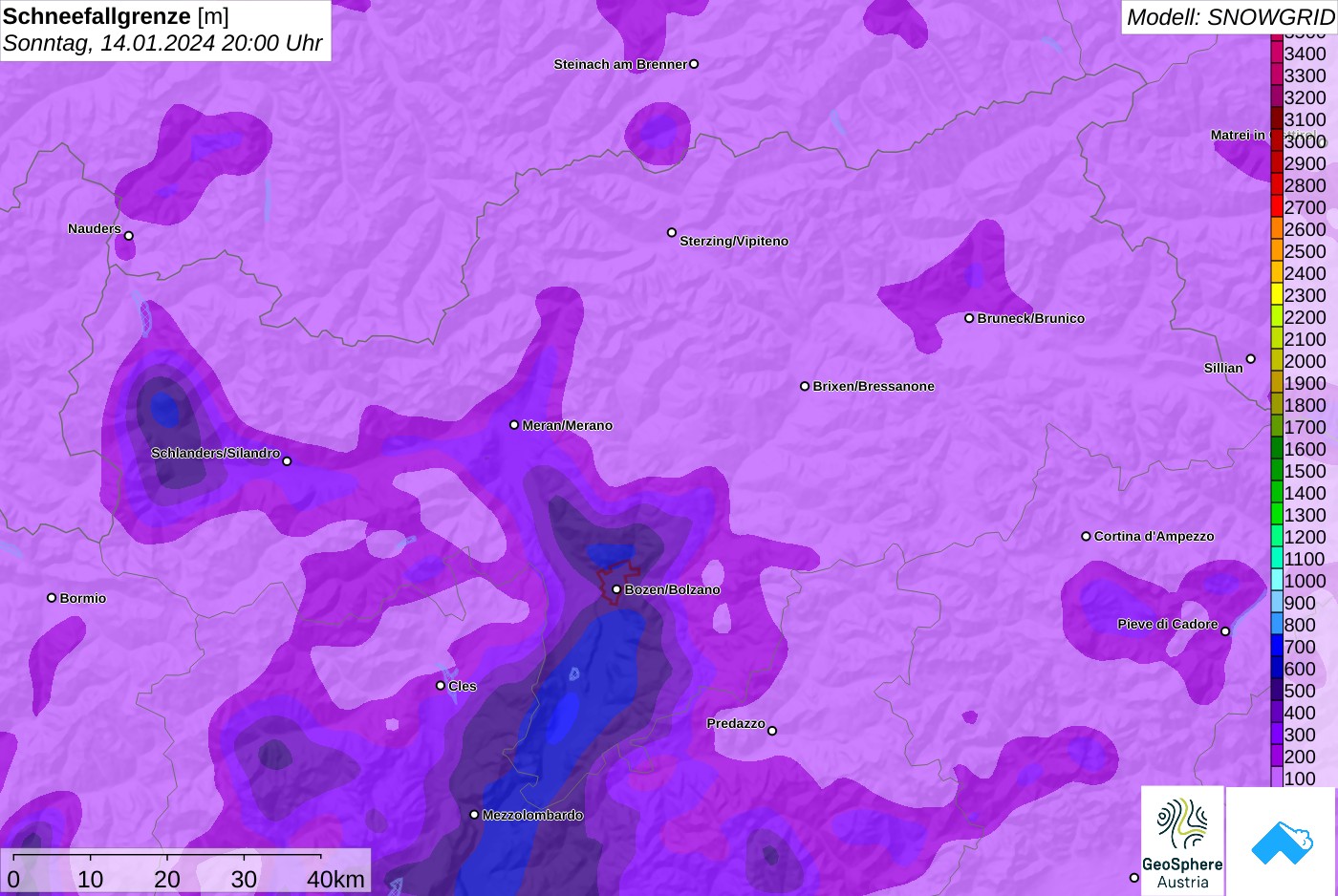This screenshot has height=896, width=1338.
Task: Click the Meran/Merano marker circle
Action: [514, 425]
